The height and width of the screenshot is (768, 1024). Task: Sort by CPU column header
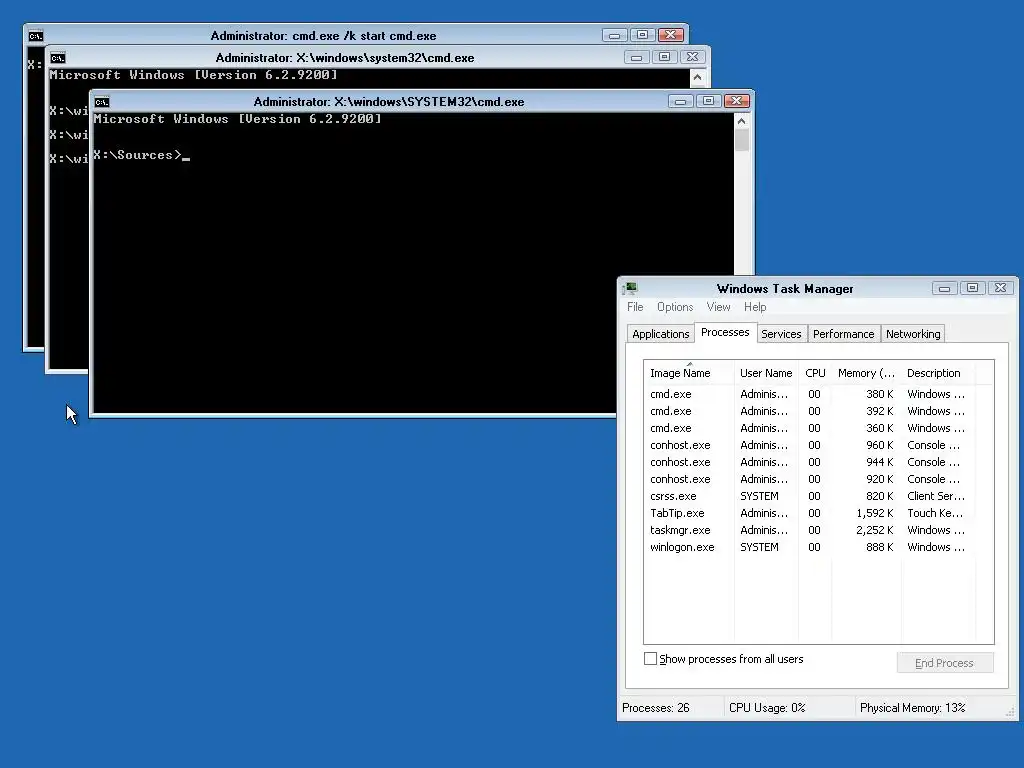(815, 373)
